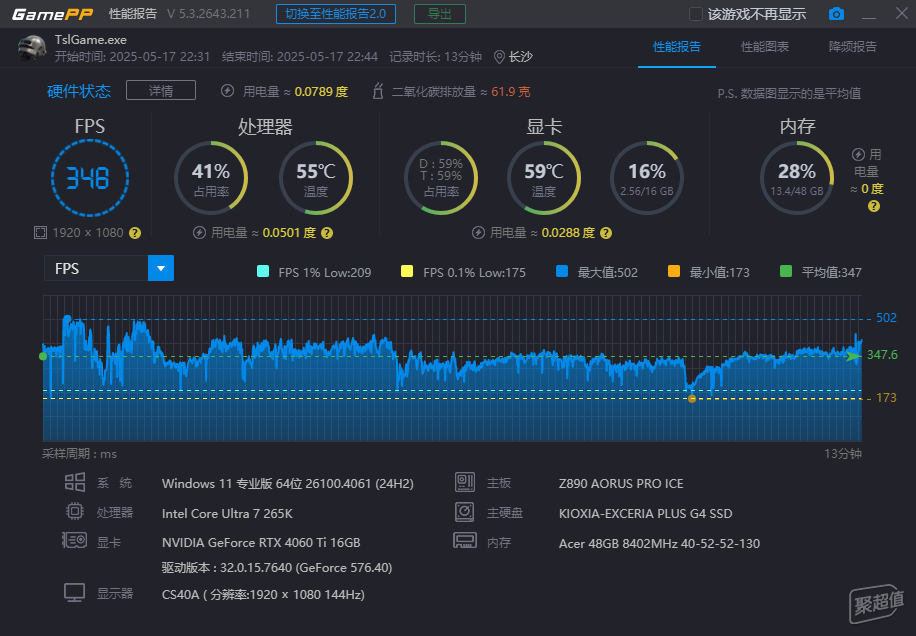Click the 173 minimum label on chart

[x=886, y=398]
